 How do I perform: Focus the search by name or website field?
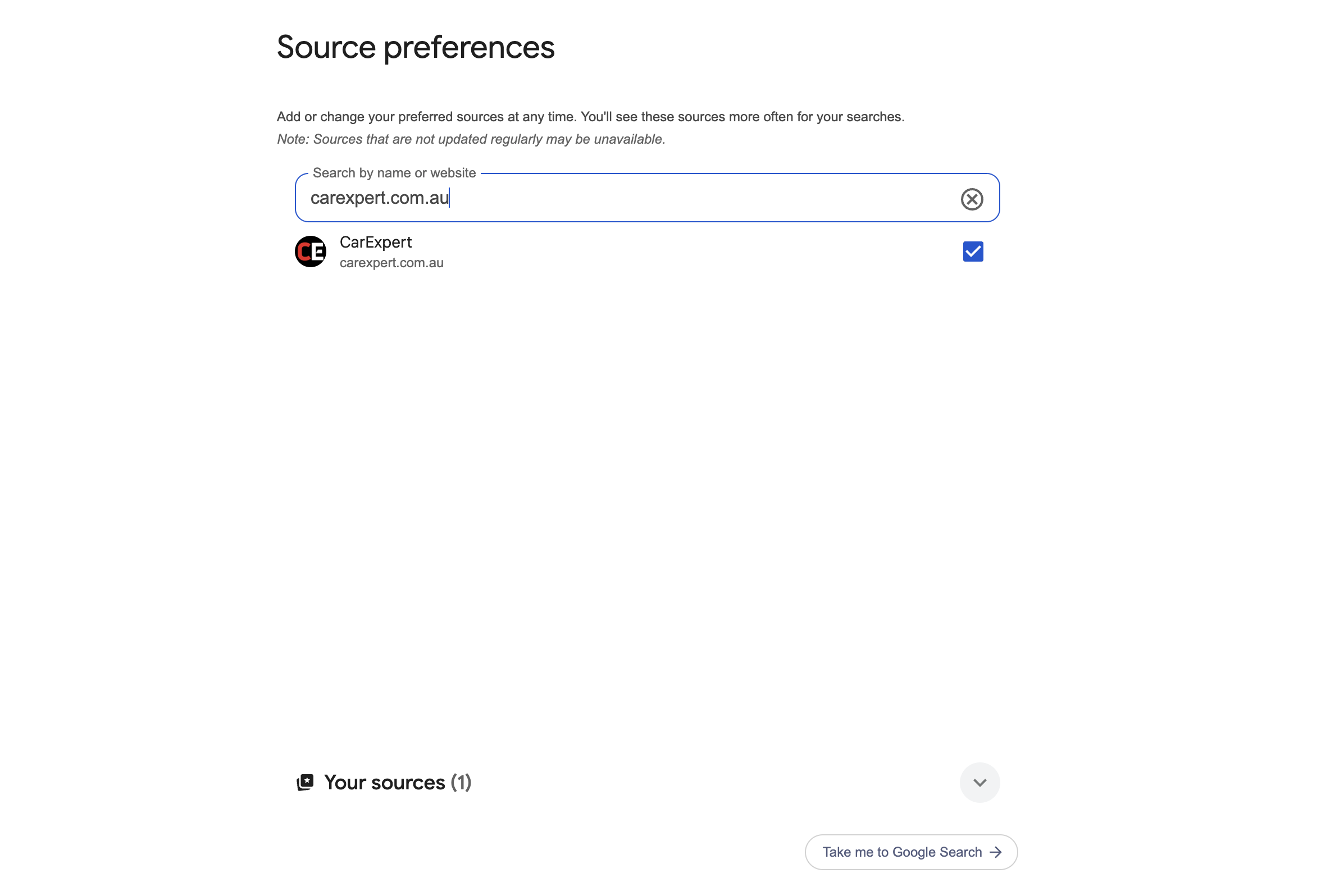click(x=686, y=198)
